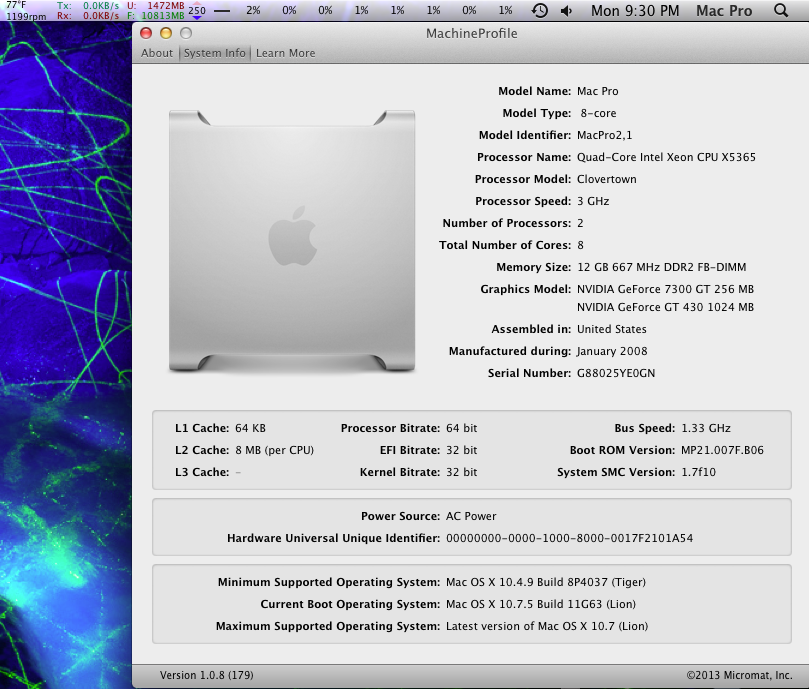The height and width of the screenshot is (689, 809).
Task: Open the Learn More tab
Action: [285, 53]
